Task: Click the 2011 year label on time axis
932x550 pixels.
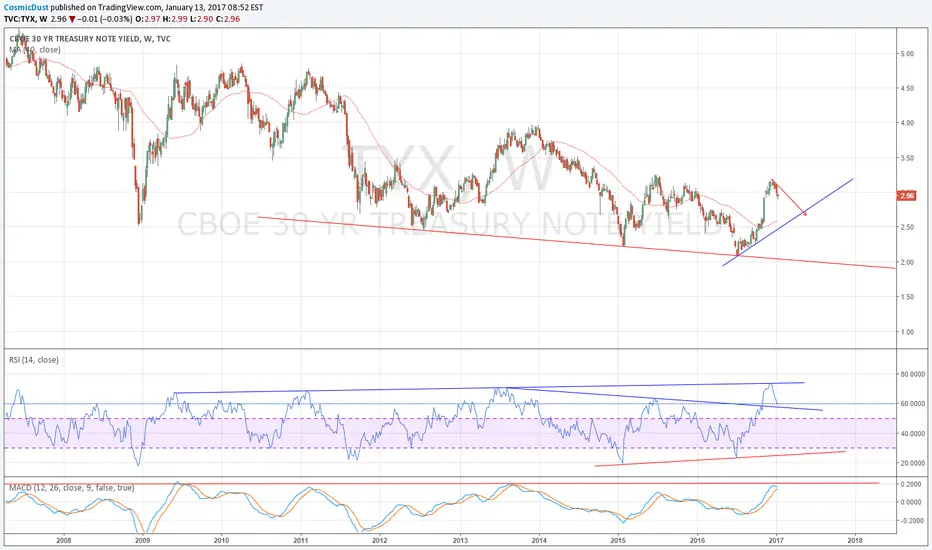Action: click(x=301, y=540)
